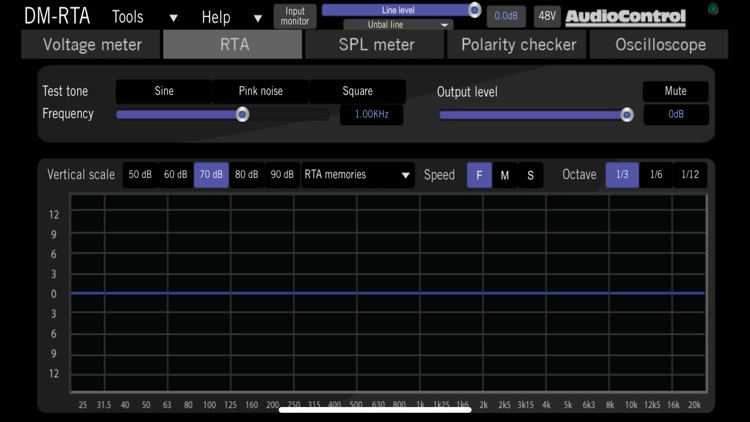
Task: Switch to the Voltage meter tab
Action: pos(91,44)
